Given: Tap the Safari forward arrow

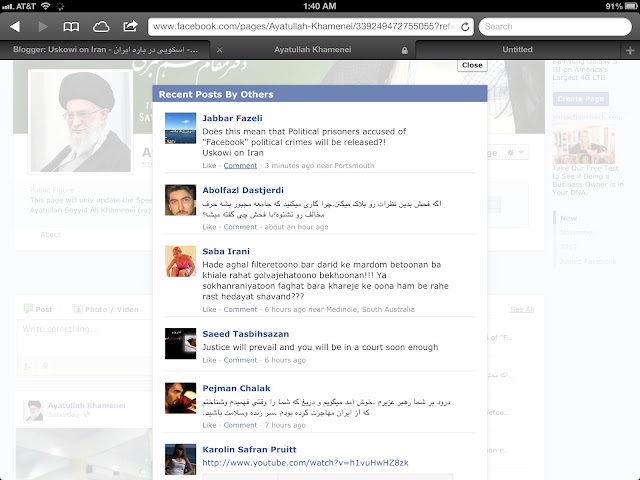Looking at the screenshot, I should [x=42, y=27].
